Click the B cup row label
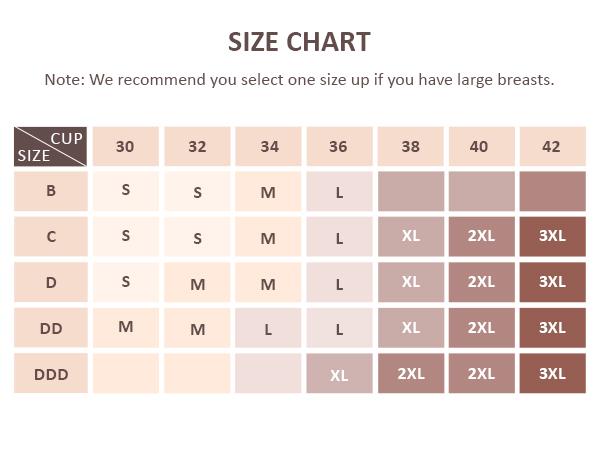 51,191
